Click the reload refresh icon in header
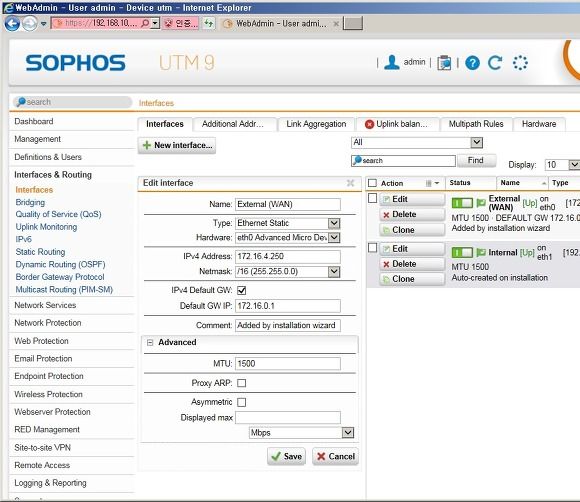The width and height of the screenshot is (580, 502). coord(495,63)
